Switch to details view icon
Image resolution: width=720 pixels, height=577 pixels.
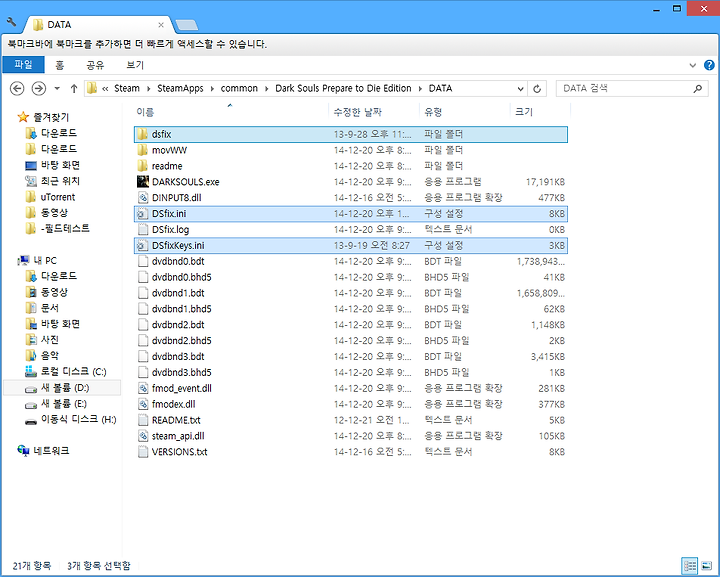[690, 566]
